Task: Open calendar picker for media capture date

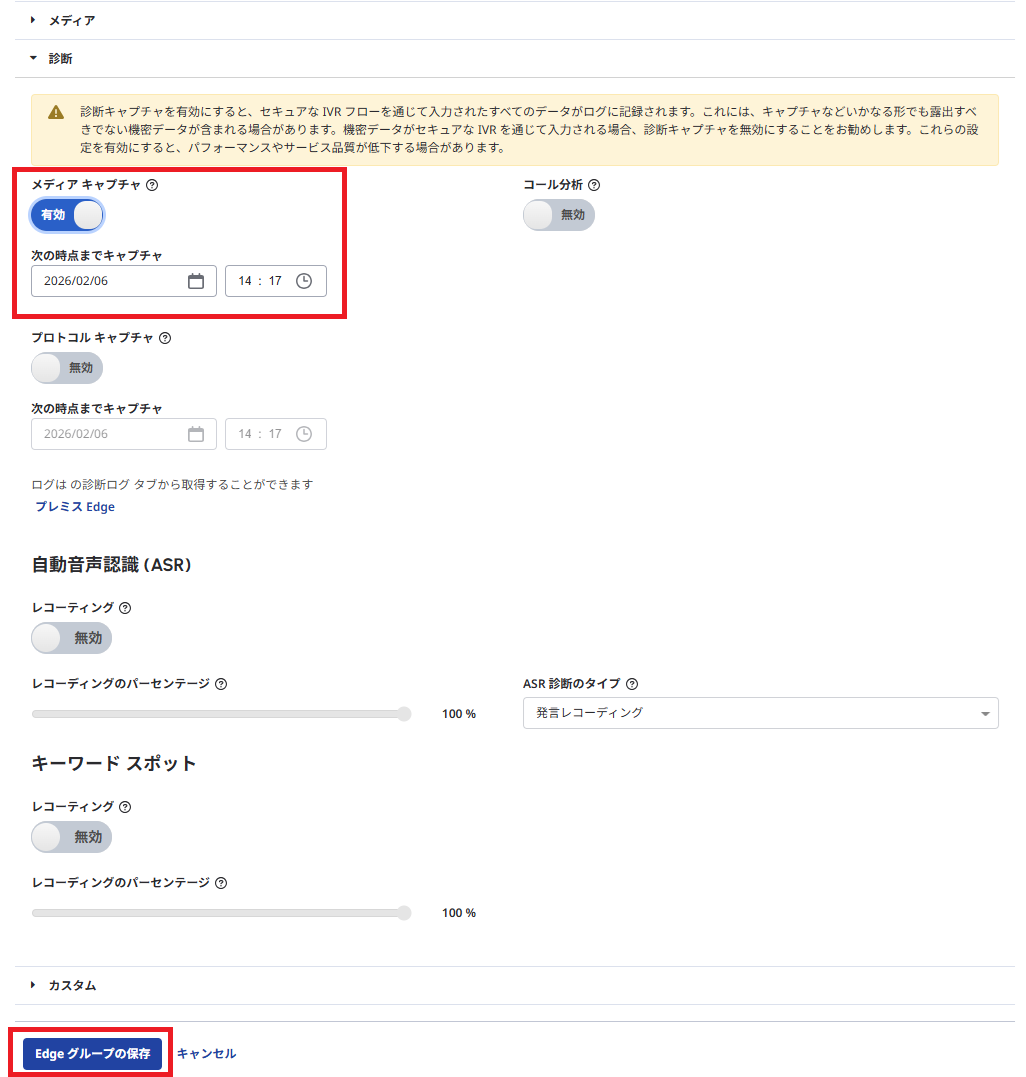Action: pyautogui.click(x=196, y=281)
